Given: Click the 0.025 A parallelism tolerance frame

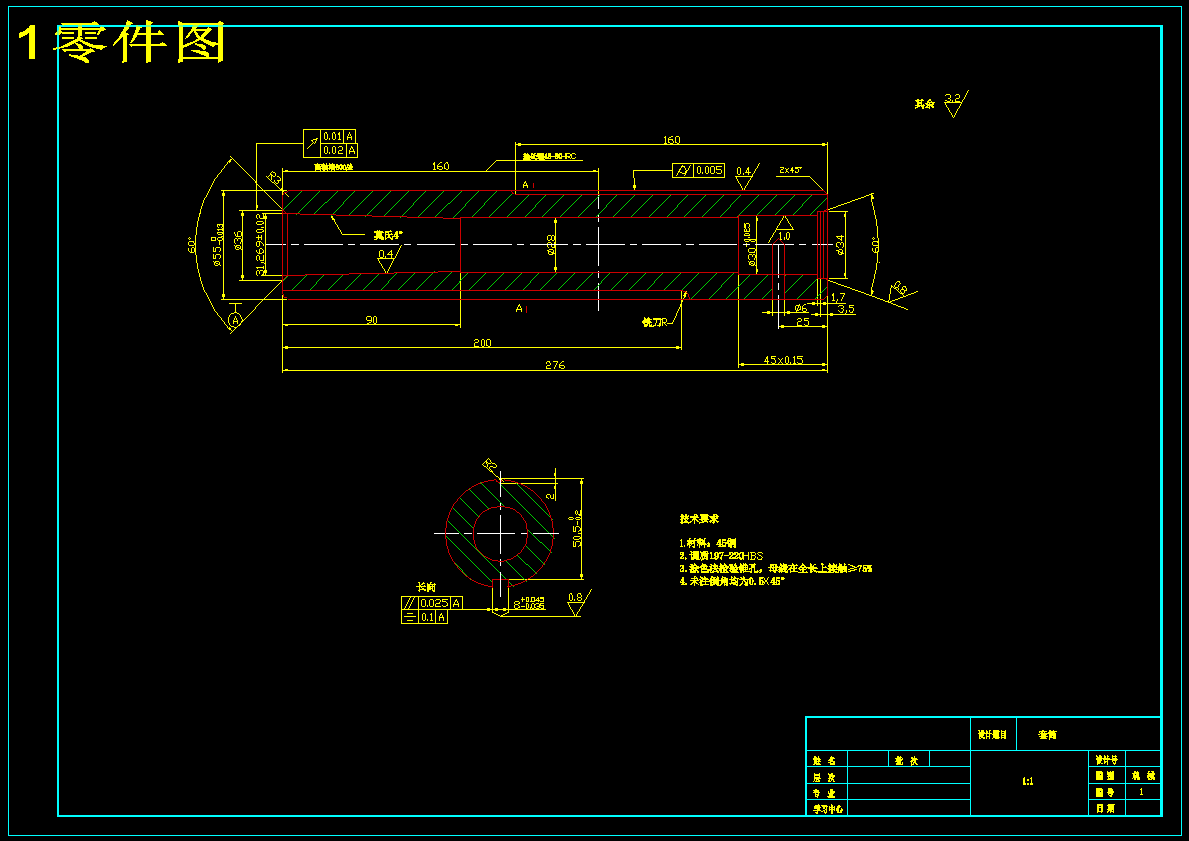Looking at the screenshot, I should [x=432, y=603].
